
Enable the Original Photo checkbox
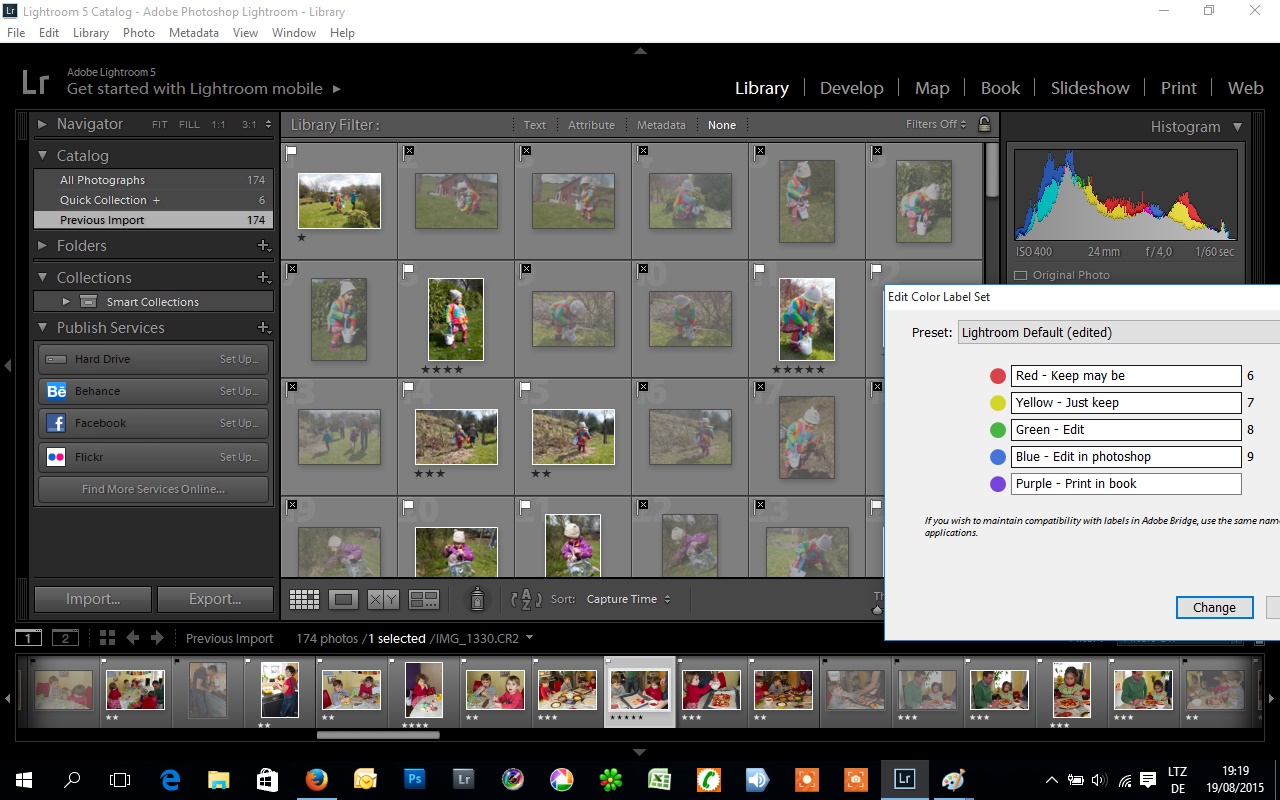(1021, 275)
